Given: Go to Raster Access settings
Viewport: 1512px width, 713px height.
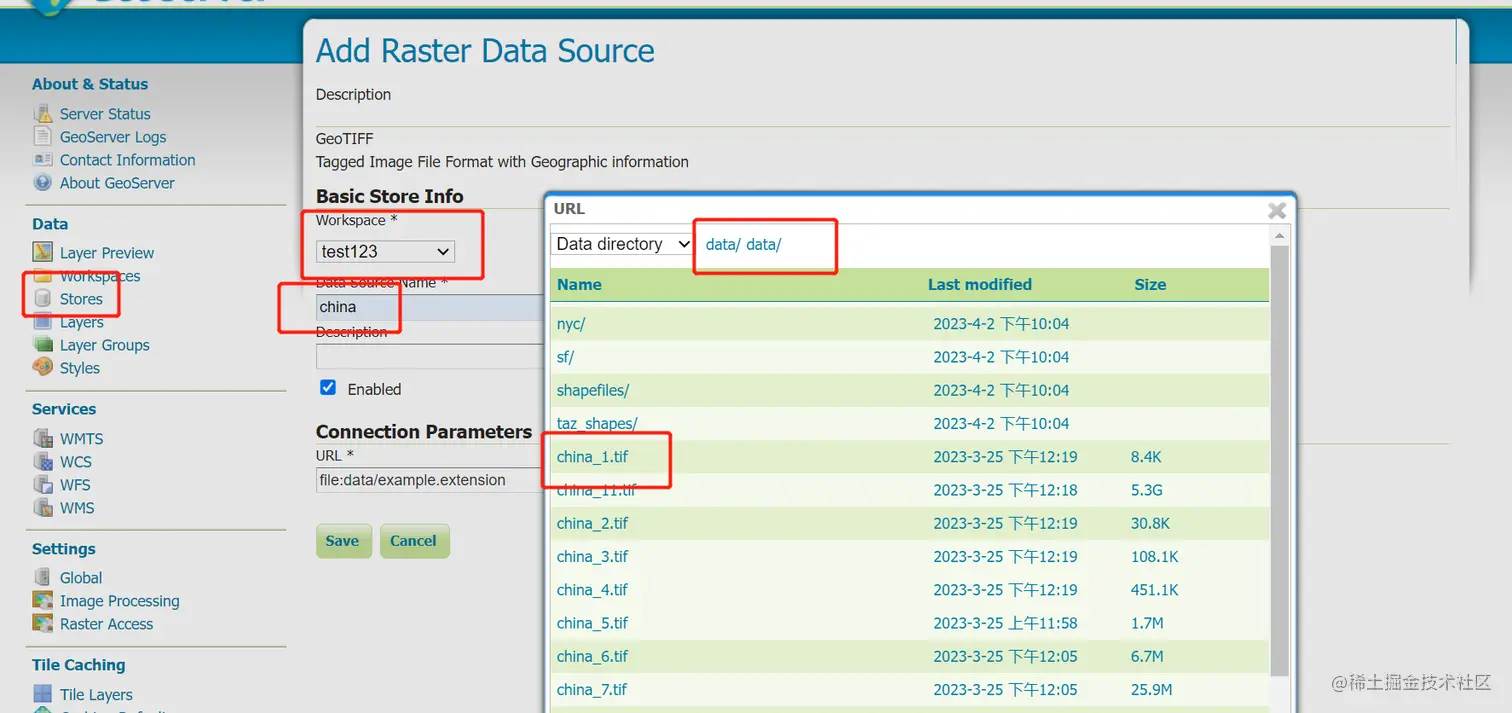Looking at the screenshot, I should coord(106,624).
